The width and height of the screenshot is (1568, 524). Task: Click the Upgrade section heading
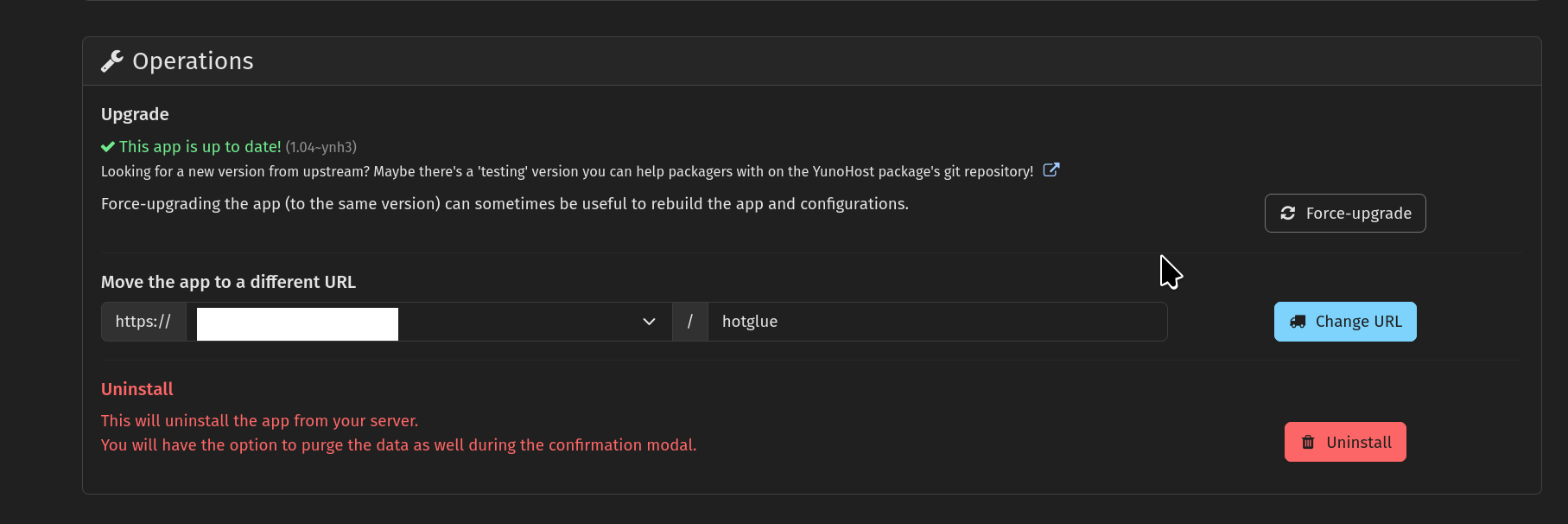(135, 114)
